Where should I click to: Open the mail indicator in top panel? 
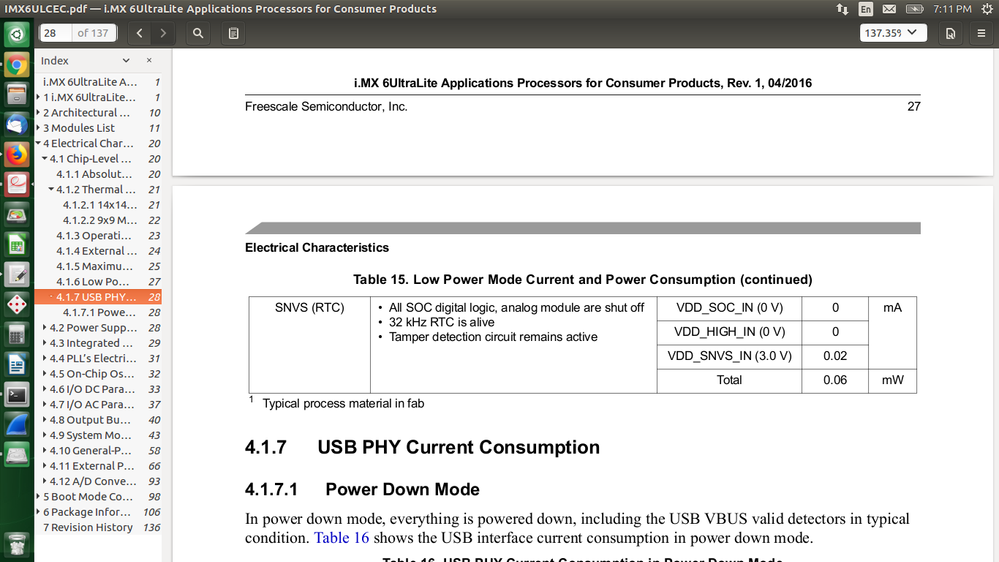[x=889, y=9]
